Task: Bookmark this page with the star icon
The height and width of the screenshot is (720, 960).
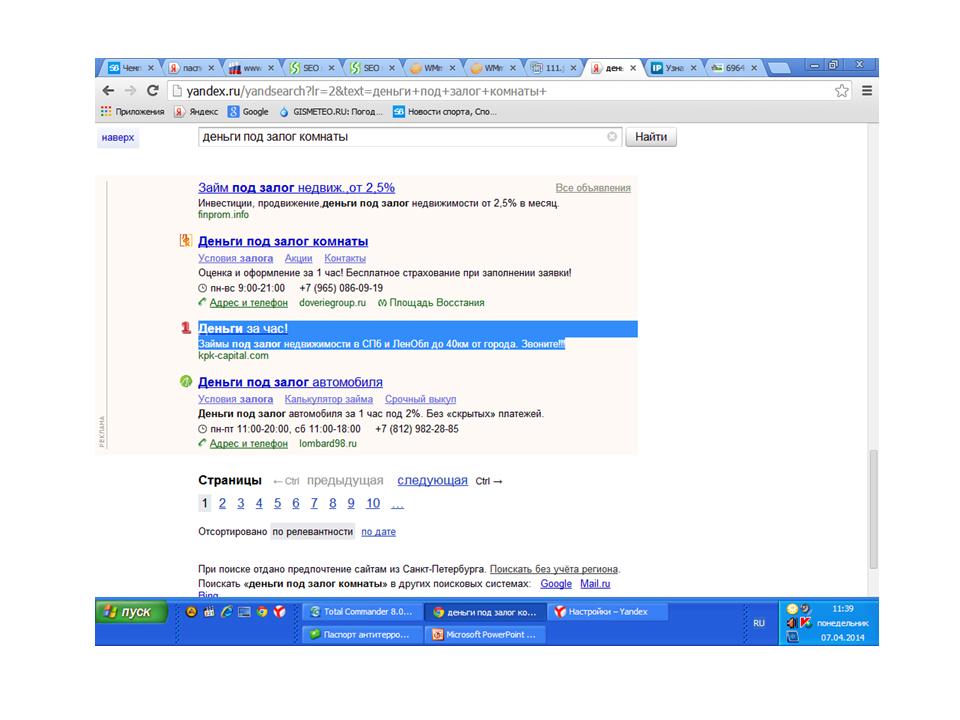Action: 842,91
